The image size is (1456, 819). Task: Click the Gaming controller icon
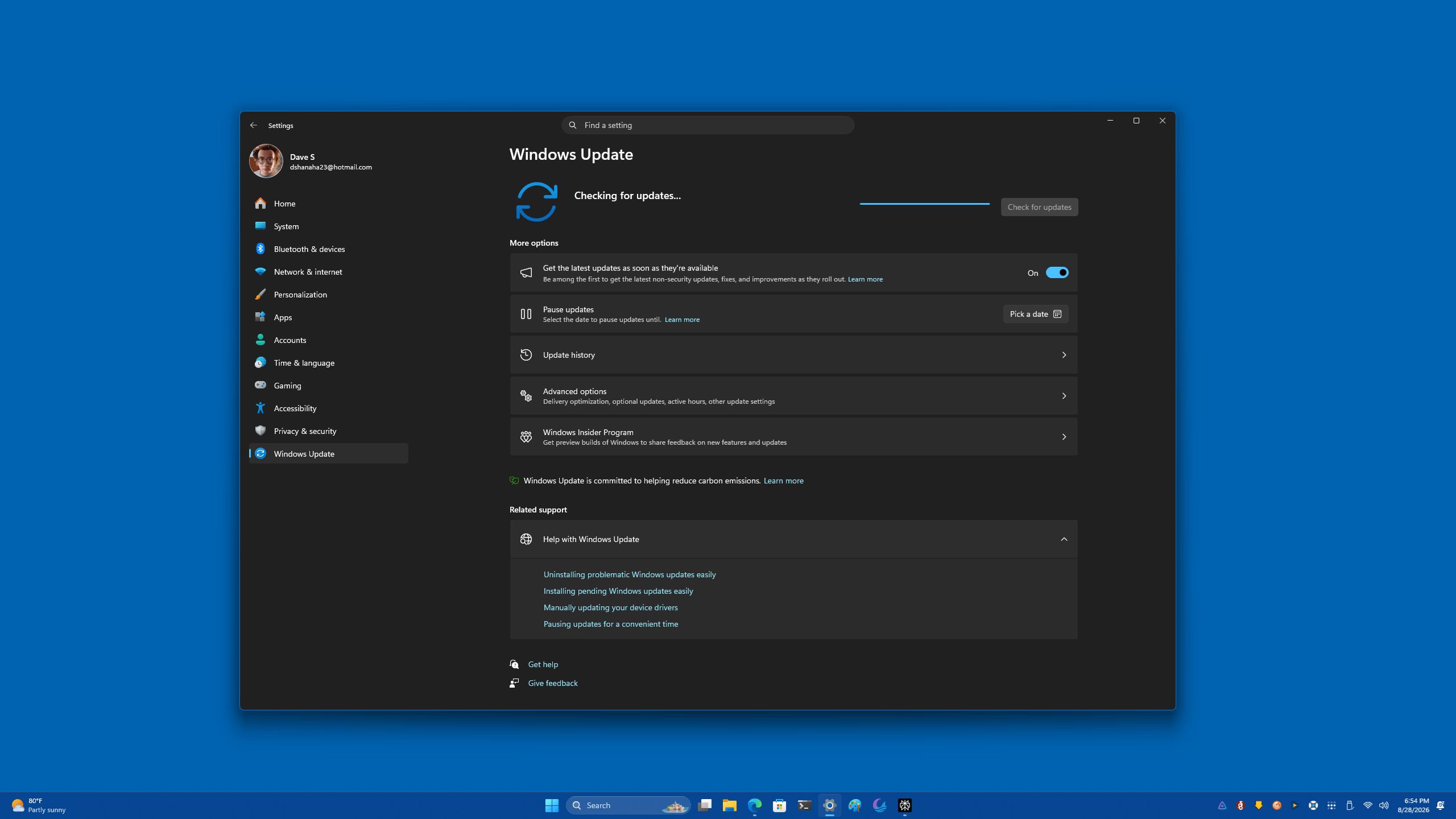pos(260,385)
